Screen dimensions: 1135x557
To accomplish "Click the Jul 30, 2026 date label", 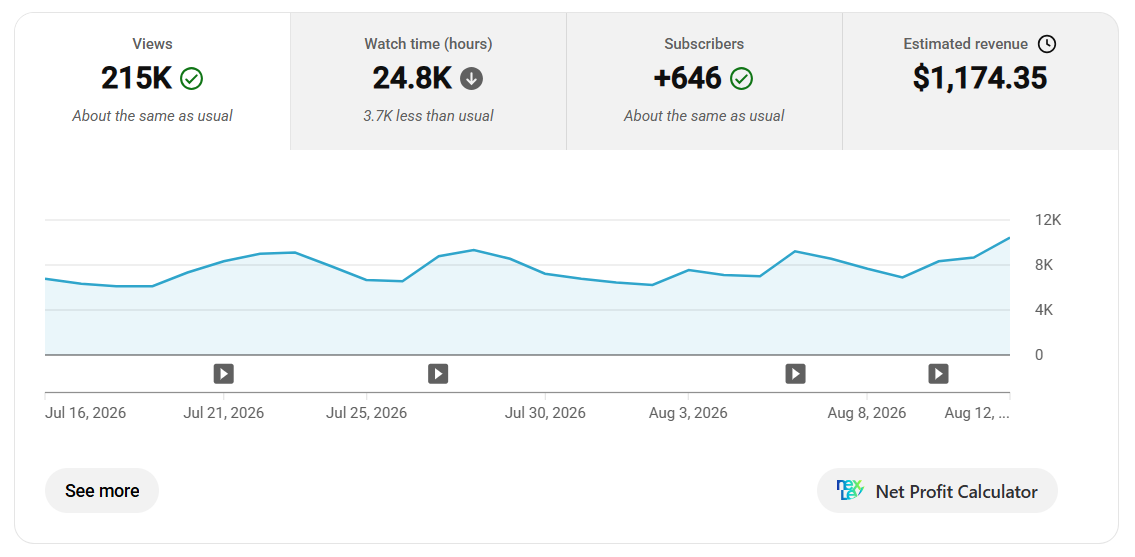I will point(545,414).
